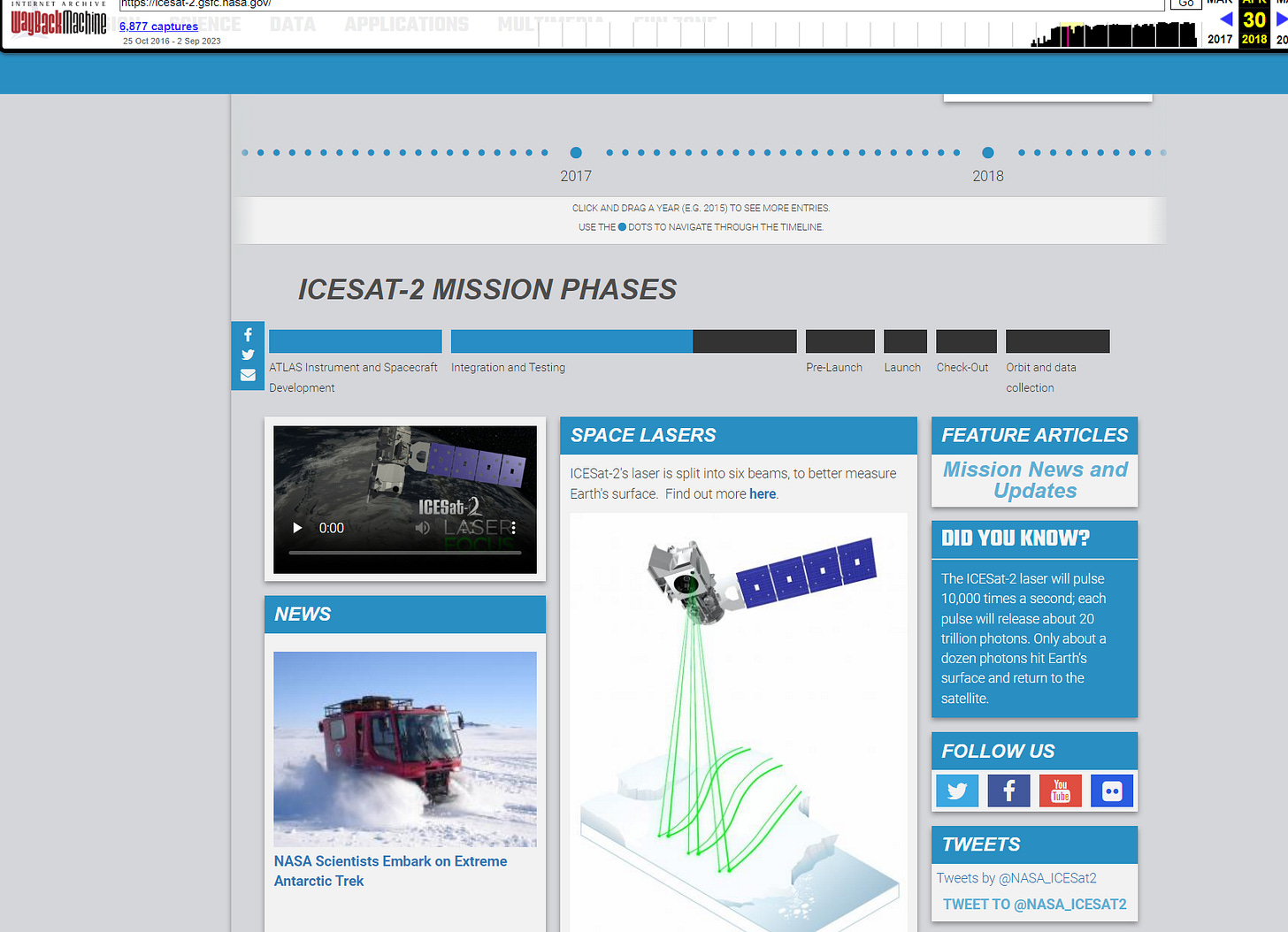Click the ICESAT-2 MISSION PHASES heading

point(487,289)
